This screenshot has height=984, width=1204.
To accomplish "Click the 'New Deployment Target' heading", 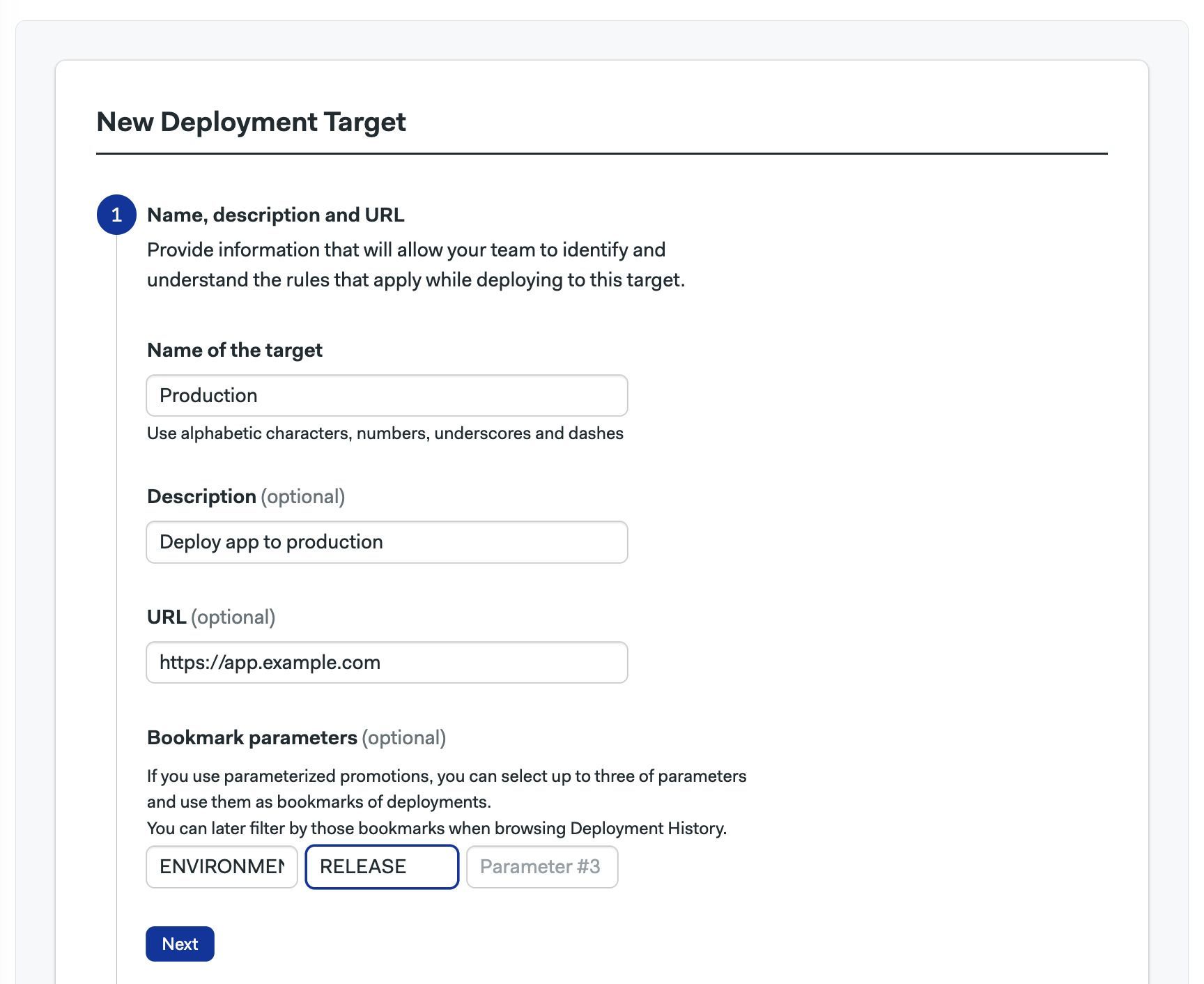I will click(251, 122).
